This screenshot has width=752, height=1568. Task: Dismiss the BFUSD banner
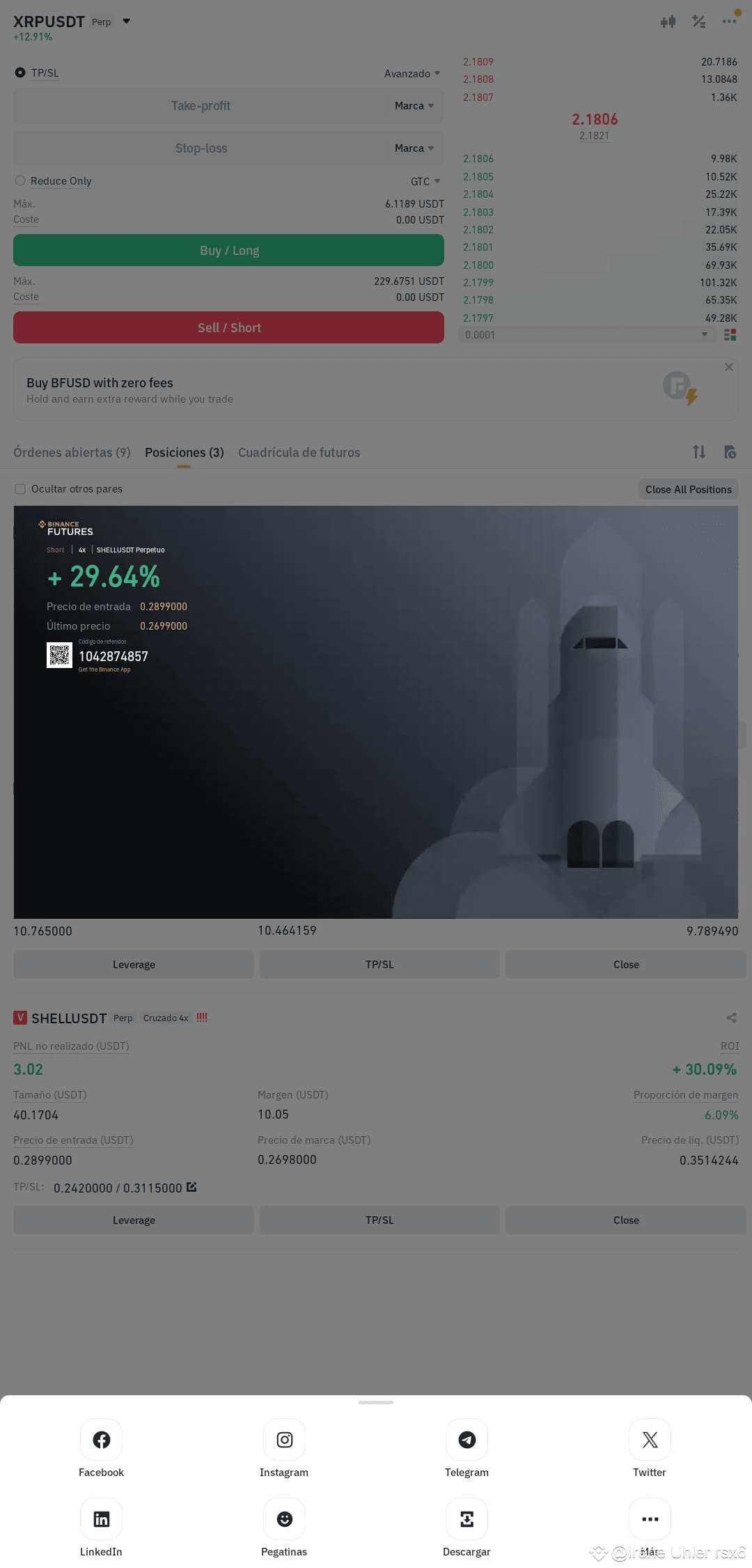coord(728,367)
